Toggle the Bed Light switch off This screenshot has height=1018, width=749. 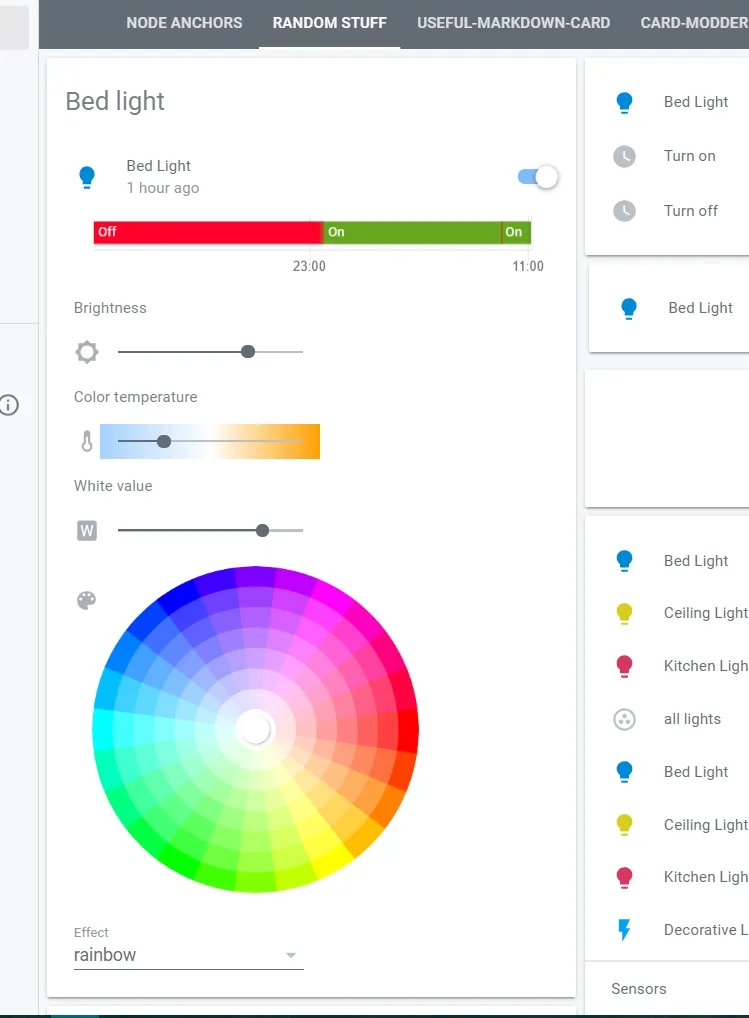pyautogui.click(x=538, y=177)
